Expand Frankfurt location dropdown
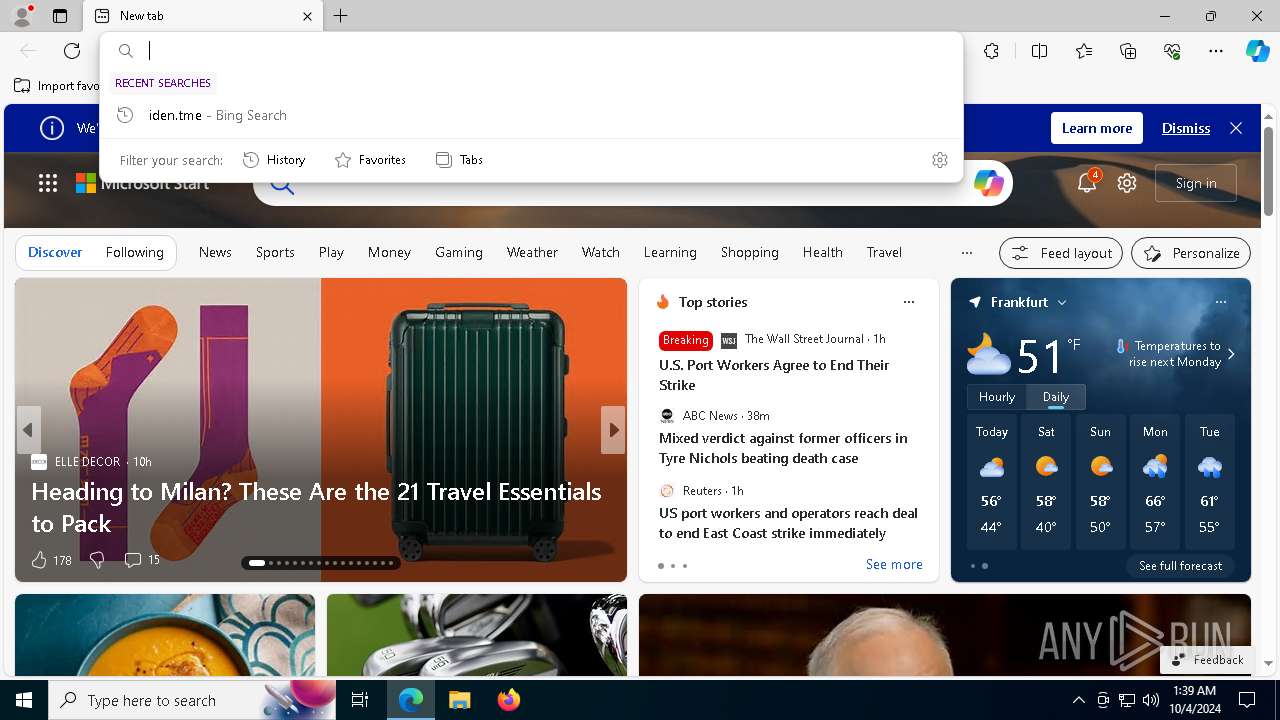This screenshot has height=720, width=1280. [1062, 302]
